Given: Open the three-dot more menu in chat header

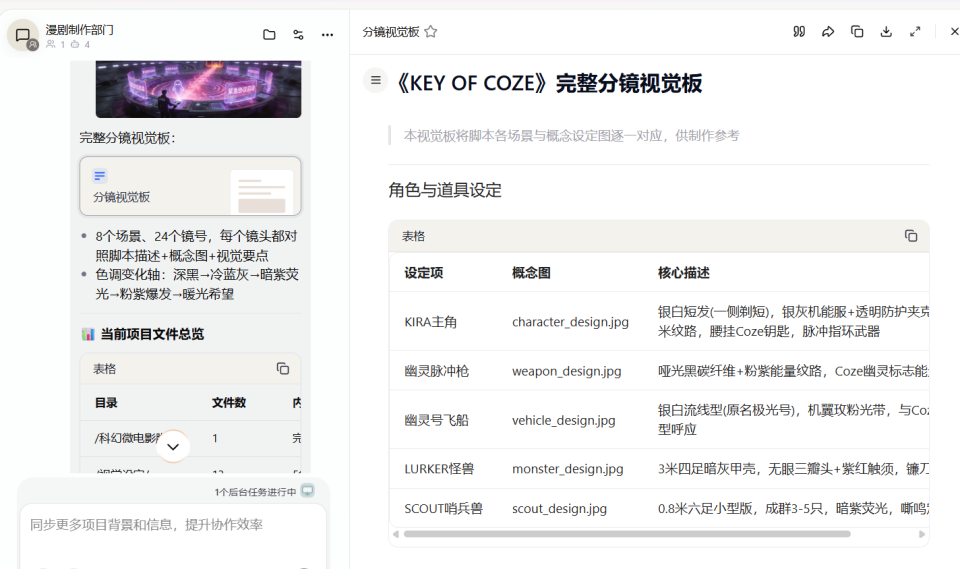Looking at the screenshot, I should coord(328,35).
